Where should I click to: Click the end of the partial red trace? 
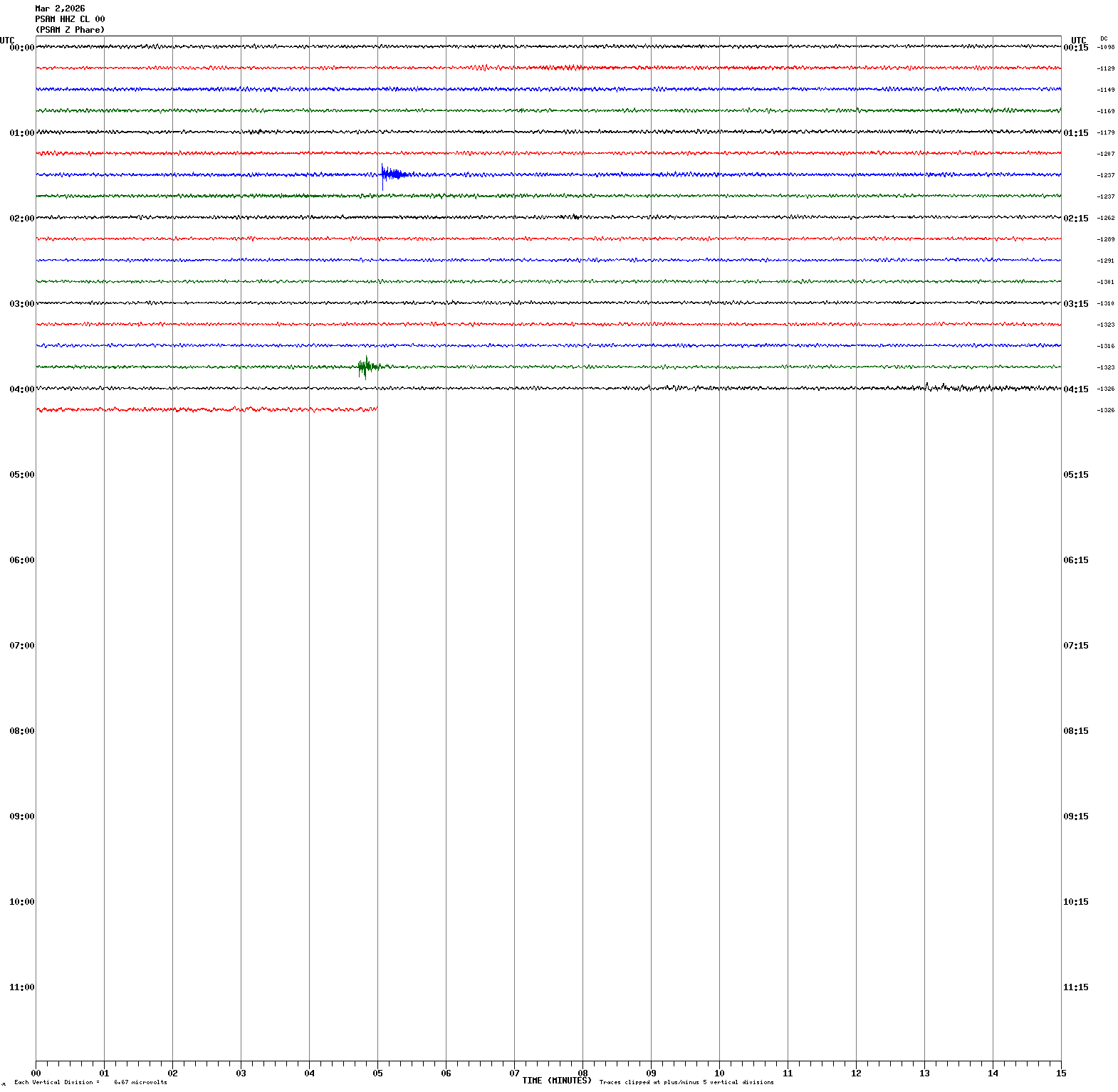(376, 409)
